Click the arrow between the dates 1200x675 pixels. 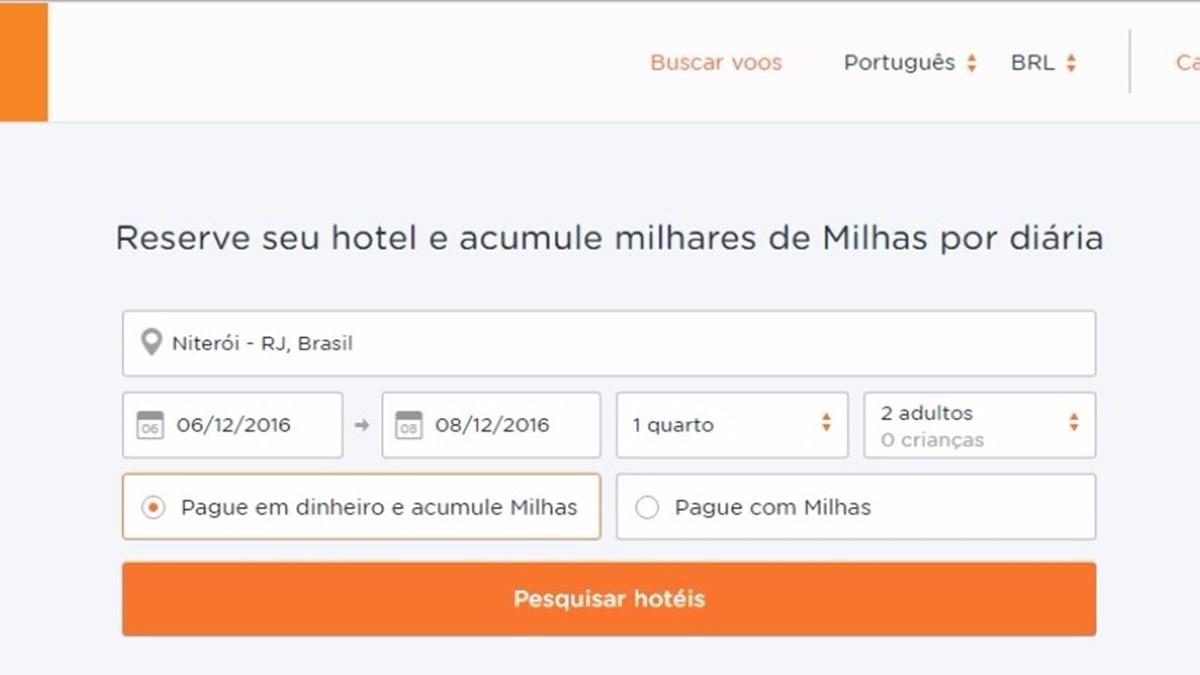[362, 425]
